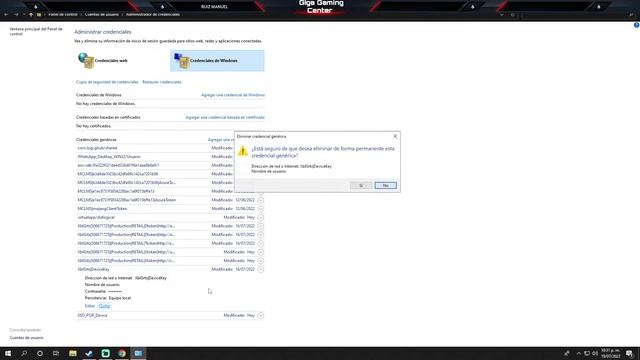This screenshot has width=640, height=360.
Task: Click Agregar una credencial basada en certificado
Action: click(225, 118)
